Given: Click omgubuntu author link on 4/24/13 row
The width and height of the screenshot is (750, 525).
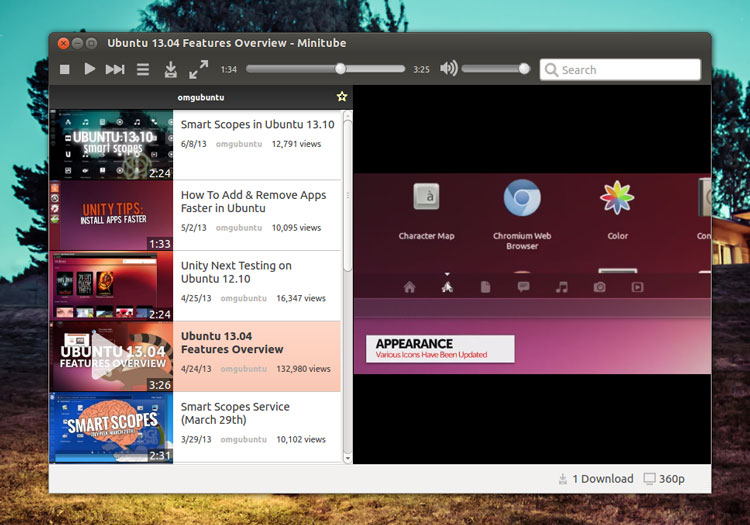Looking at the screenshot, I should 243,369.
